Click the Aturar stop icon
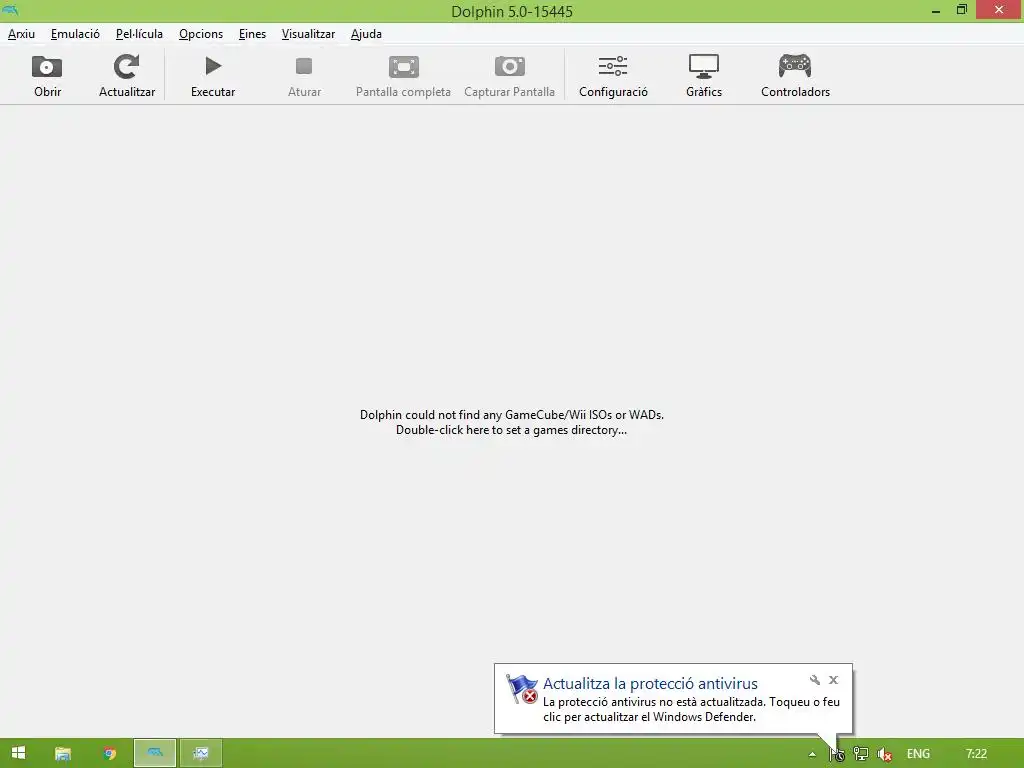 (x=304, y=66)
